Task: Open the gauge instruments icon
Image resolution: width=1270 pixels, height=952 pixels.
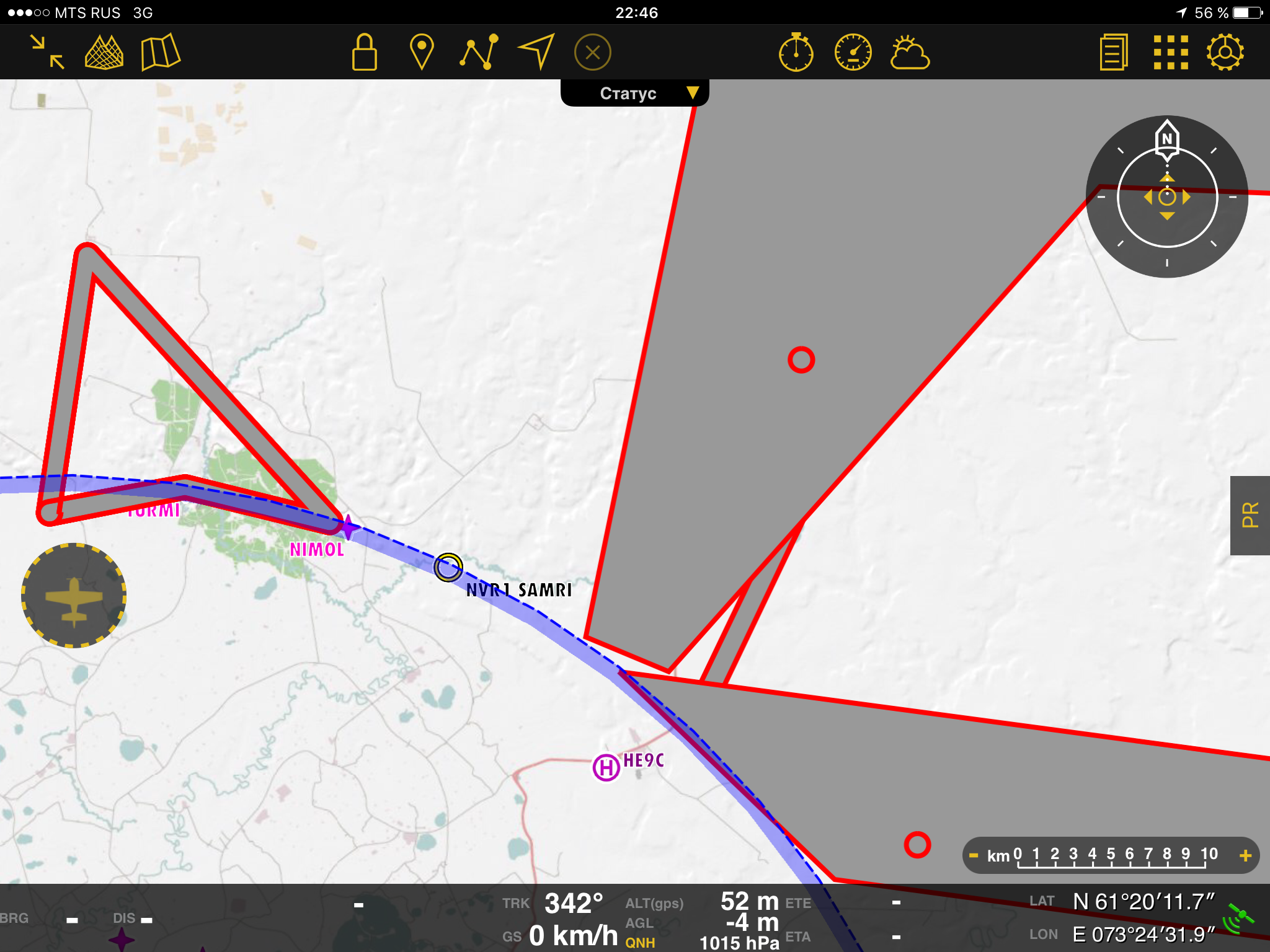Action: click(x=853, y=52)
